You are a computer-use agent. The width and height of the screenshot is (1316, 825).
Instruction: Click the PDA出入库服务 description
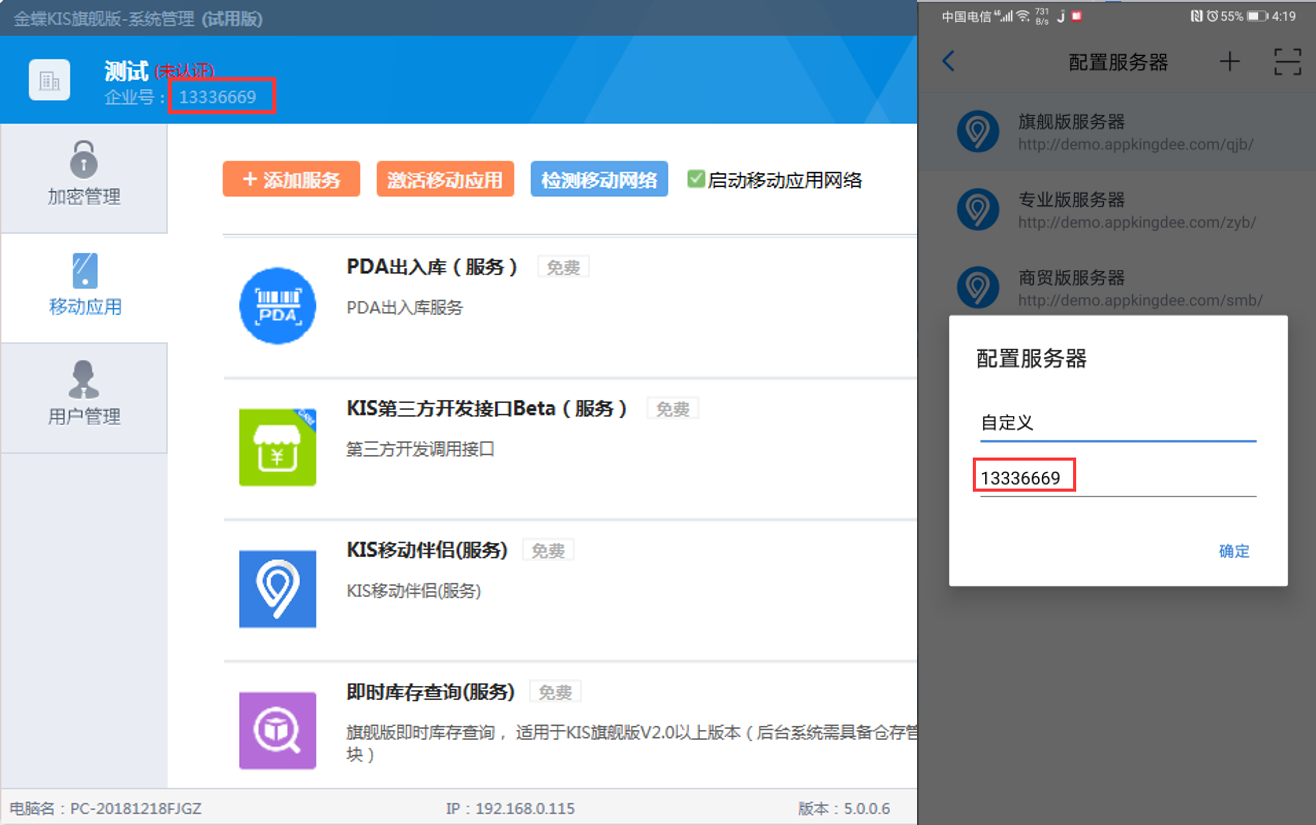pos(405,307)
